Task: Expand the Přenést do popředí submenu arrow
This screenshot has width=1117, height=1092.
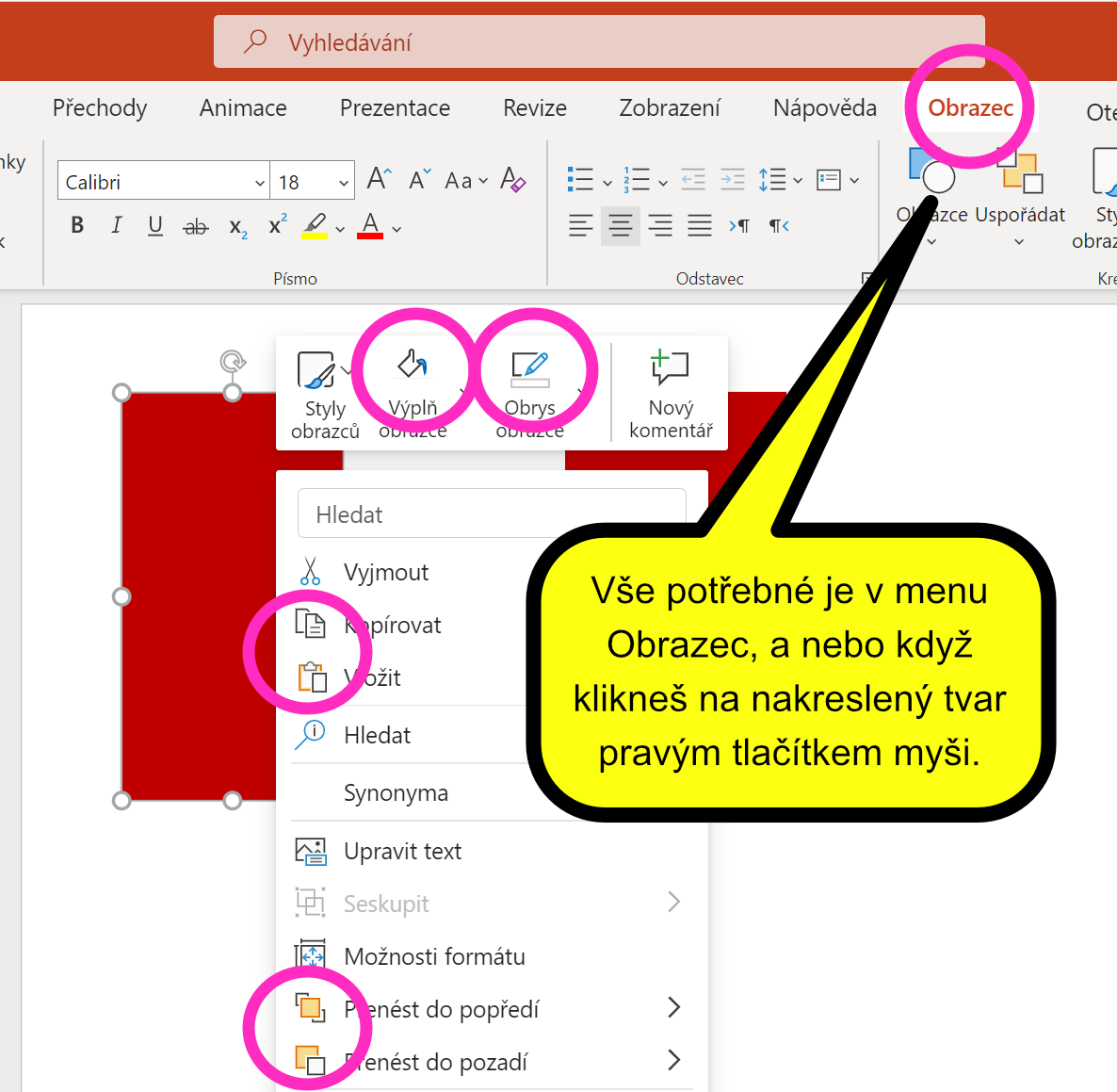Action: coord(673,1008)
